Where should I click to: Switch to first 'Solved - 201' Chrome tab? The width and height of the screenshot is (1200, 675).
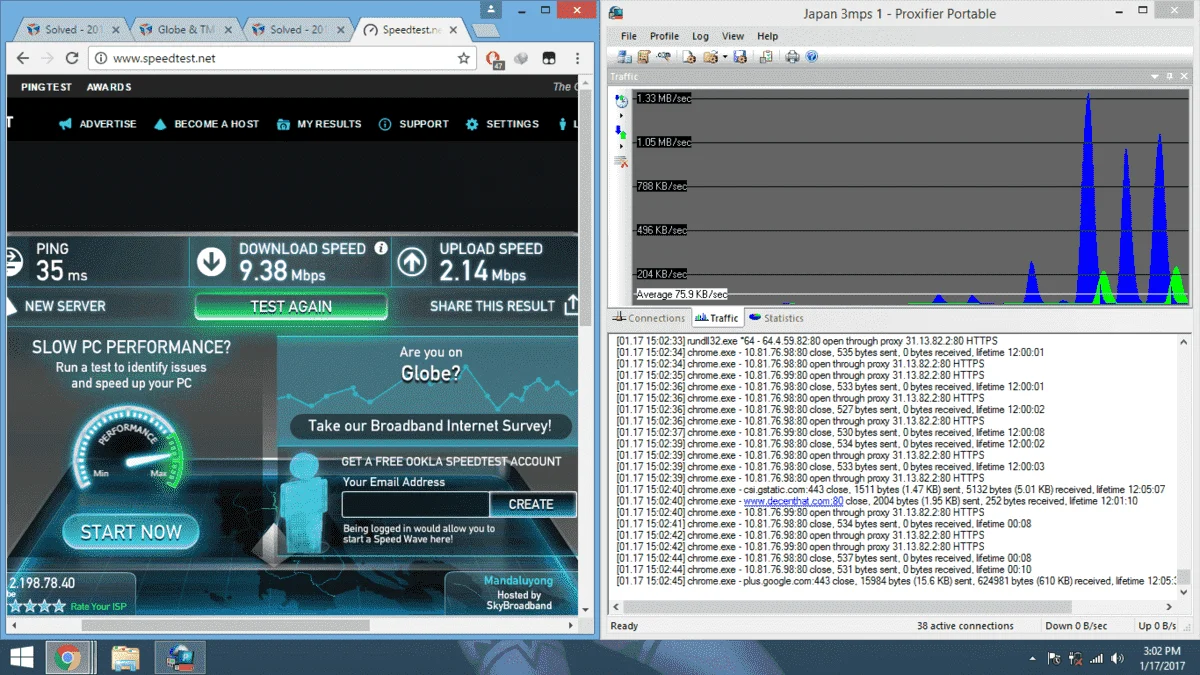[71, 30]
